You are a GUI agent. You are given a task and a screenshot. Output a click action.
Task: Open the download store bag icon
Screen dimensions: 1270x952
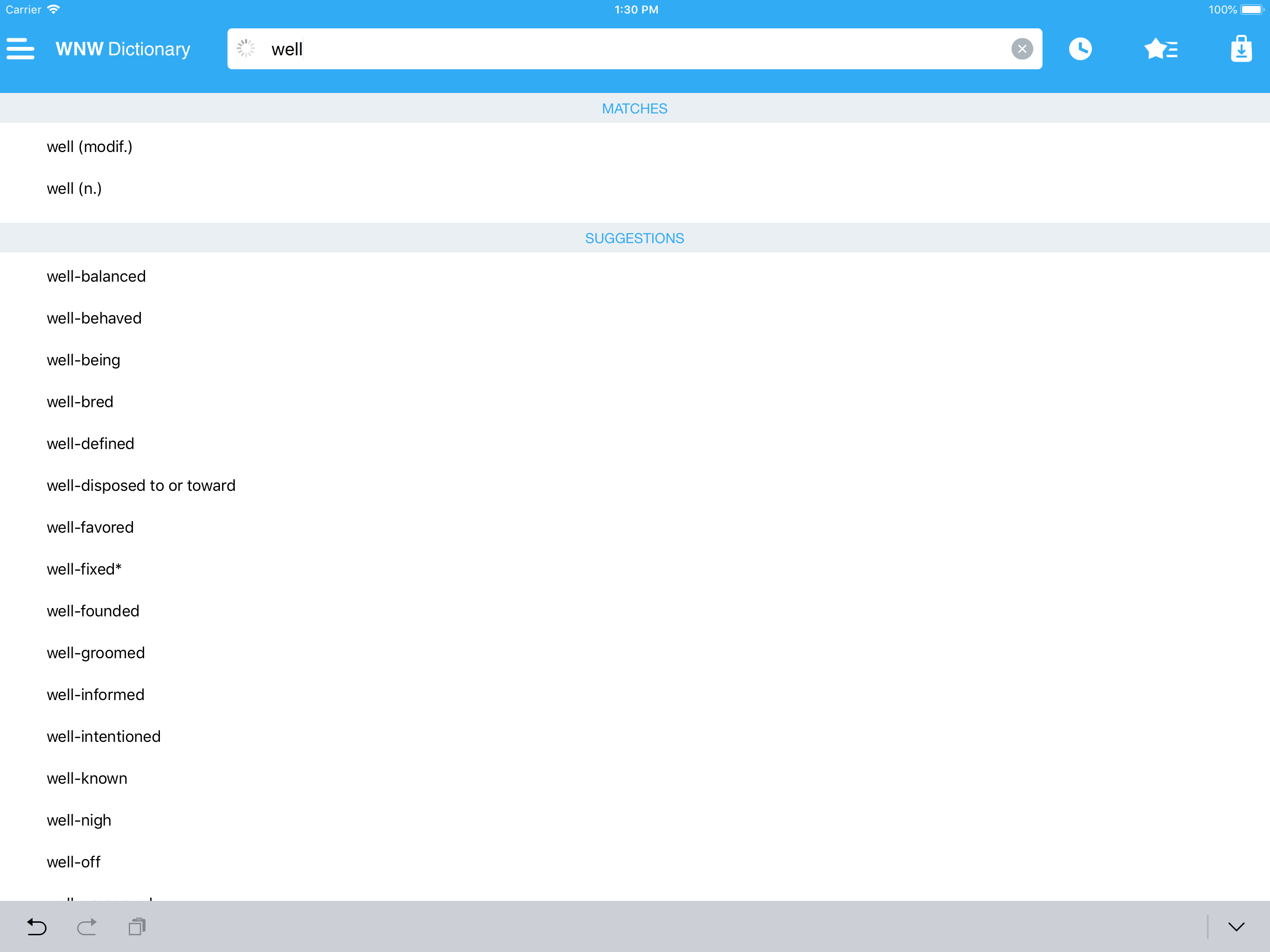(x=1241, y=49)
